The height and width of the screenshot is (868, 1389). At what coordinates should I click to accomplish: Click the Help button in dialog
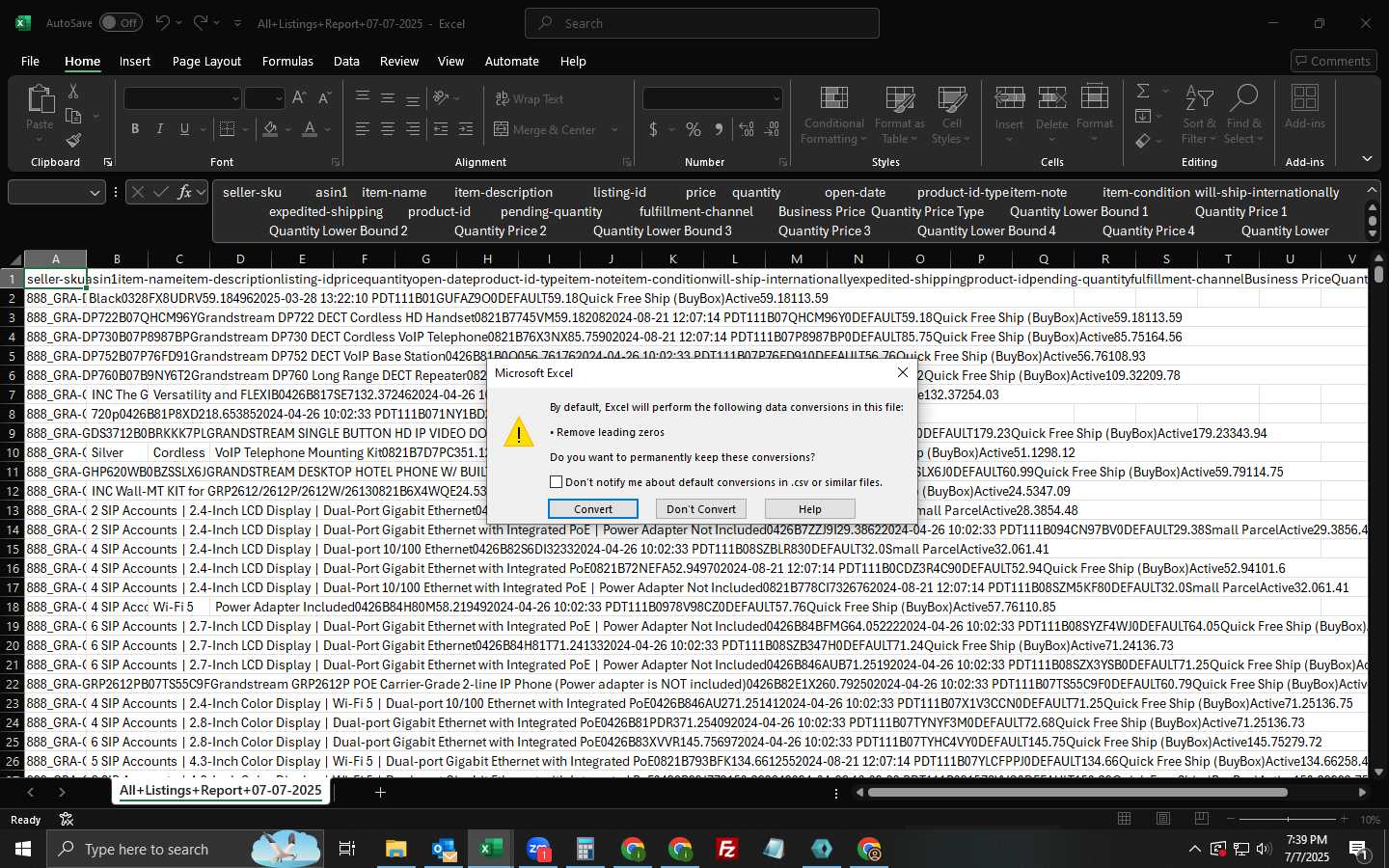pyautogui.click(x=810, y=509)
